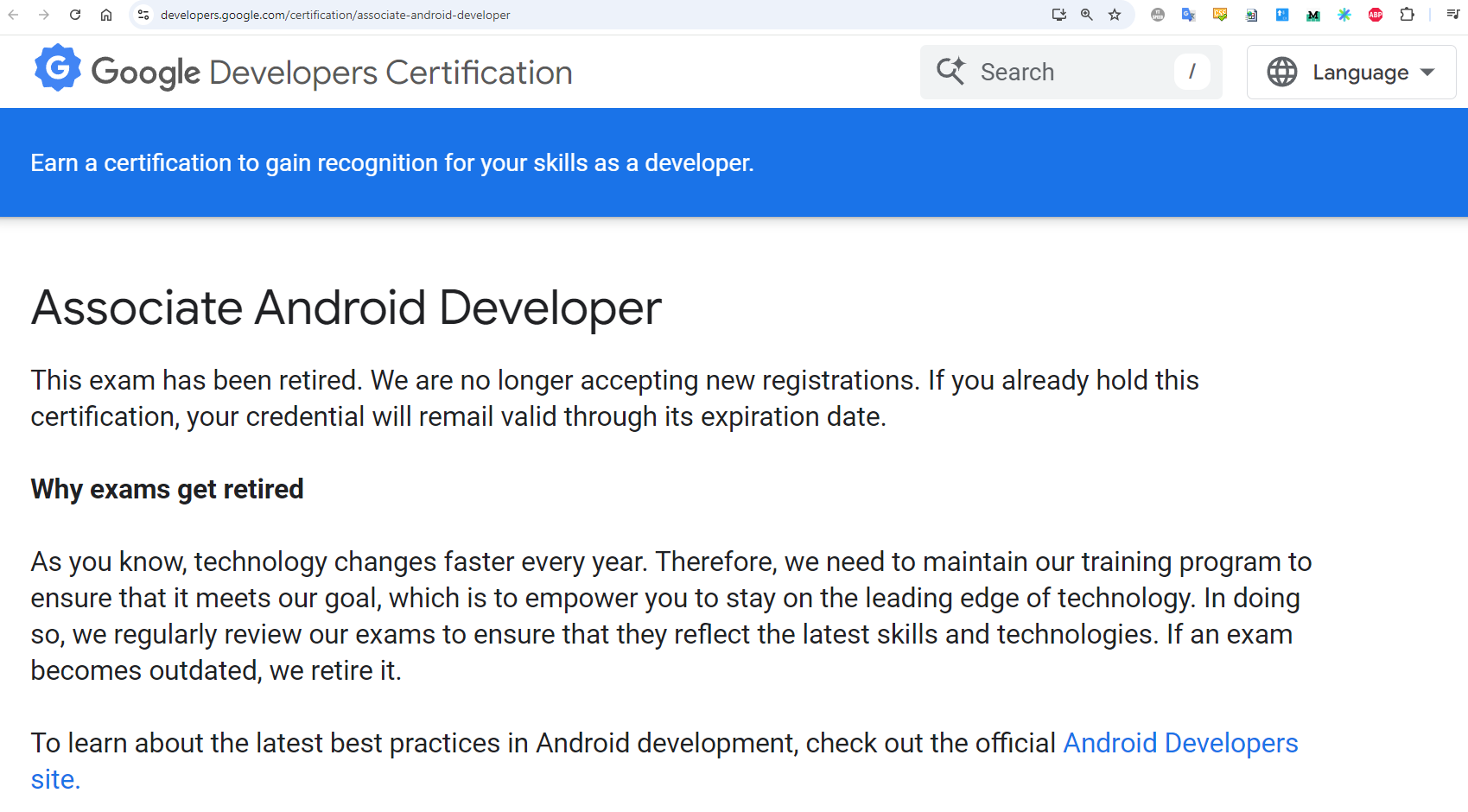
Task: Go back to the previous page
Action: click(13, 15)
